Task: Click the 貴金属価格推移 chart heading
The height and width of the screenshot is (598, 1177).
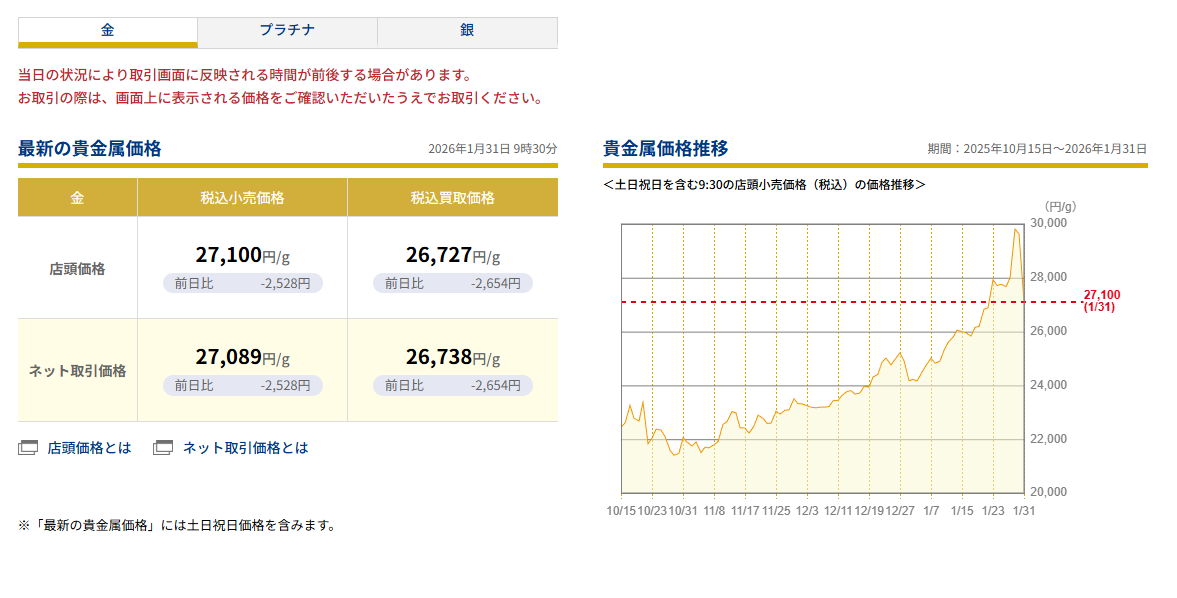Action: tap(665, 149)
